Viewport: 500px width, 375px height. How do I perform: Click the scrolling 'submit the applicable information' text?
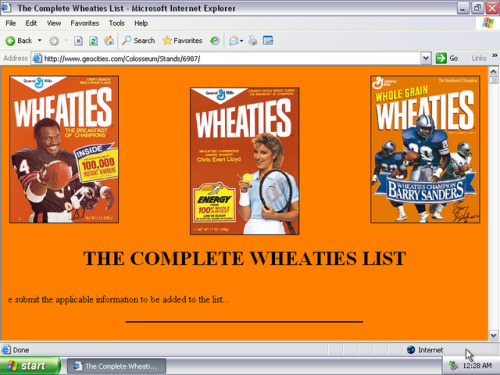click(119, 299)
